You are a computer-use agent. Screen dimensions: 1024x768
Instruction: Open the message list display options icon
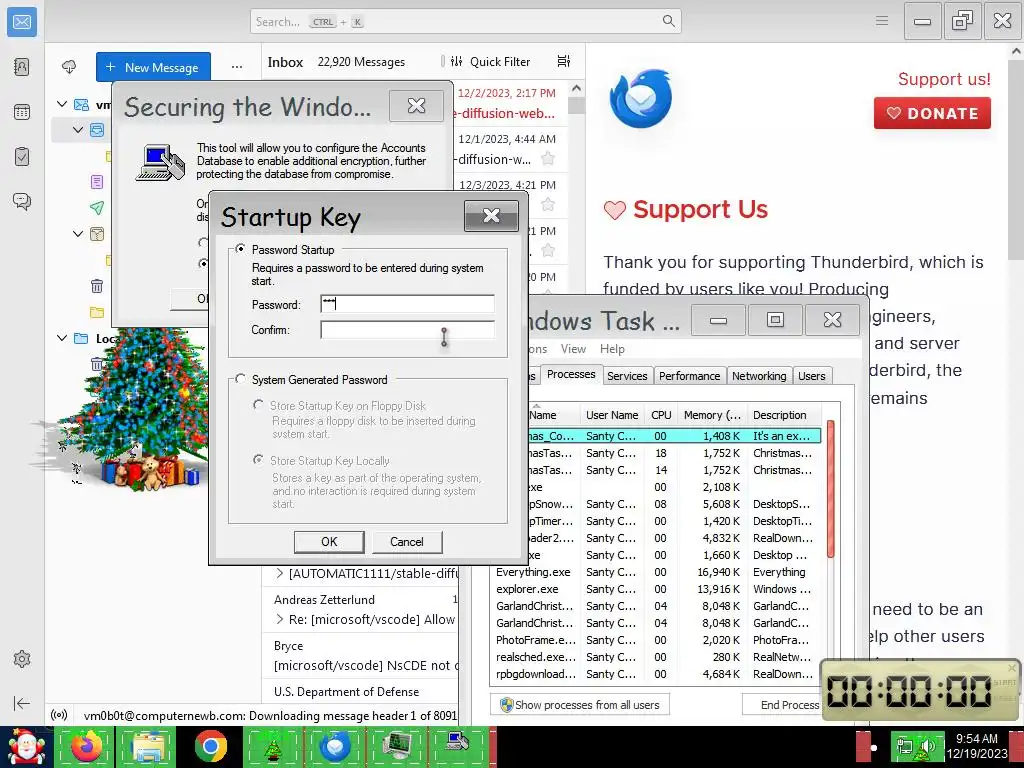[x=564, y=61]
